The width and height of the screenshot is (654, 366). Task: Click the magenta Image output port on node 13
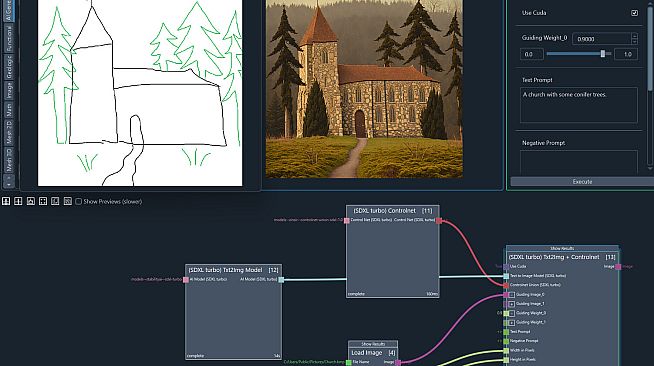click(x=618, y=266)
